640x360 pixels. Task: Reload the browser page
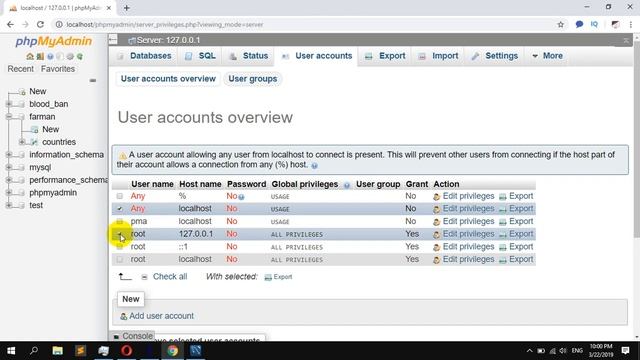pos(40,24)
